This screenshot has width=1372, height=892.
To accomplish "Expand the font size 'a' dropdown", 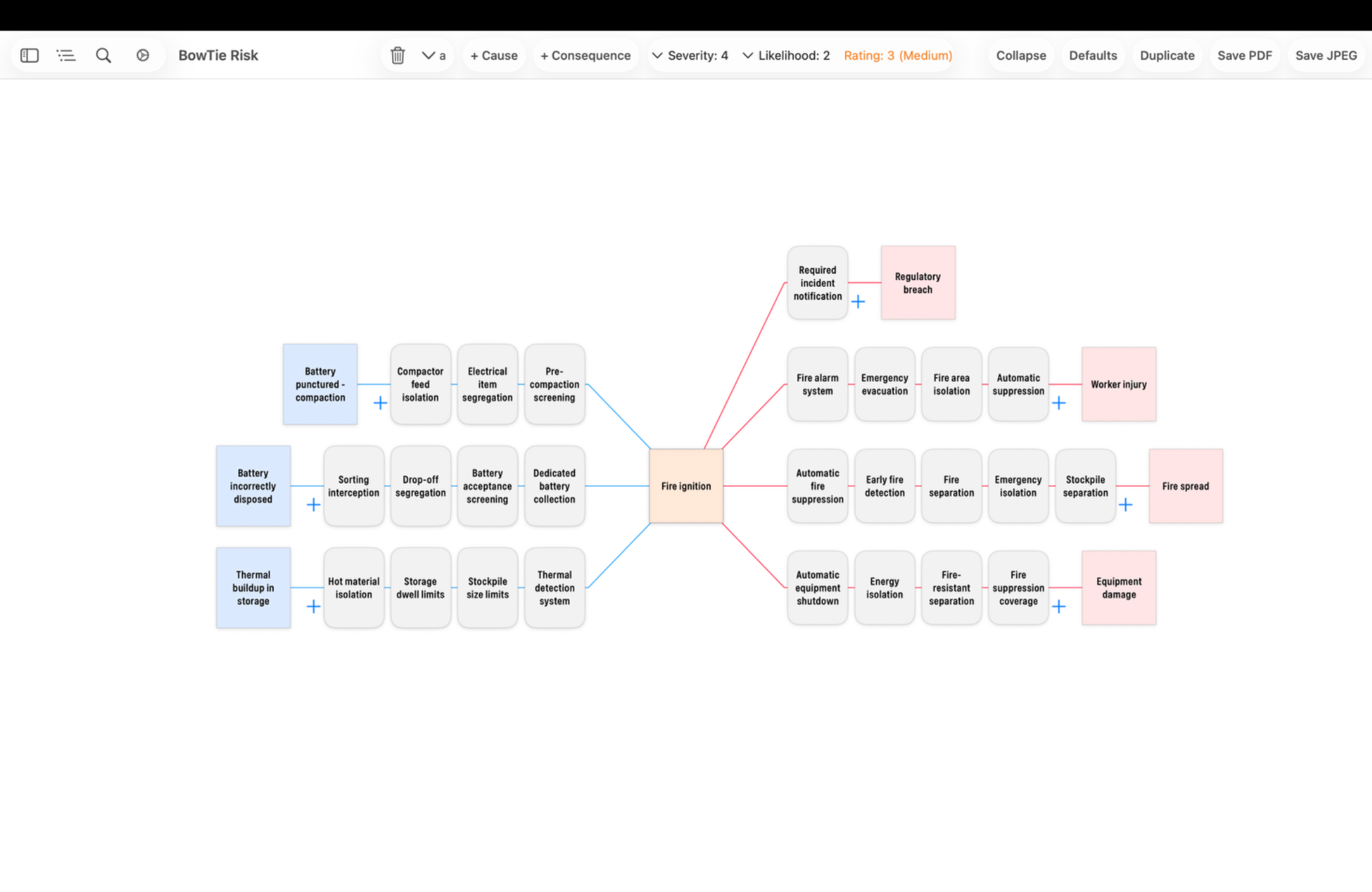I will tap(434, 56).
